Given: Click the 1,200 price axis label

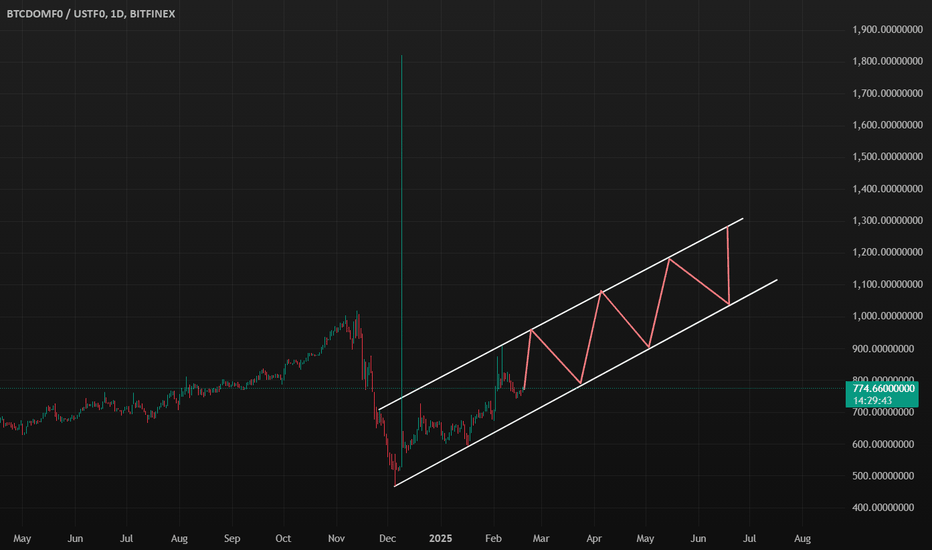Looking at the screenshot, I should click(x=887, y=252).
